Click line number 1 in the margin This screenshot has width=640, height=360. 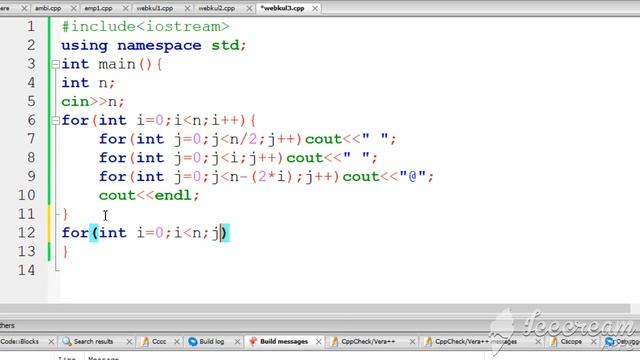point(31,27)
